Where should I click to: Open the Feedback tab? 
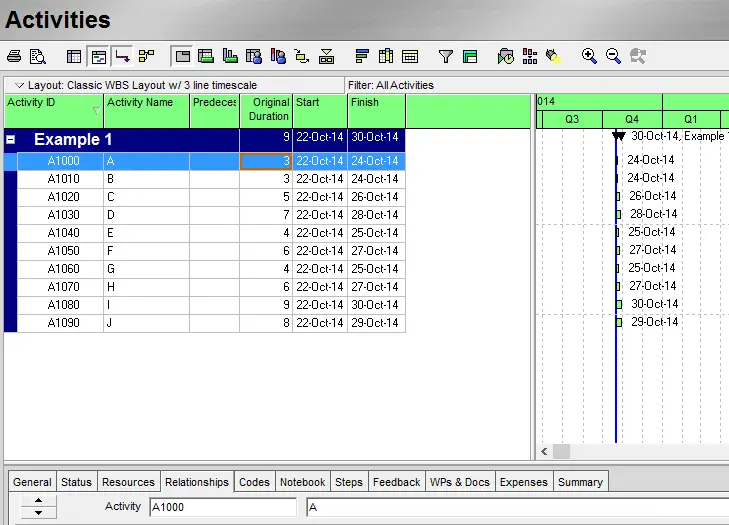point(397,482)
